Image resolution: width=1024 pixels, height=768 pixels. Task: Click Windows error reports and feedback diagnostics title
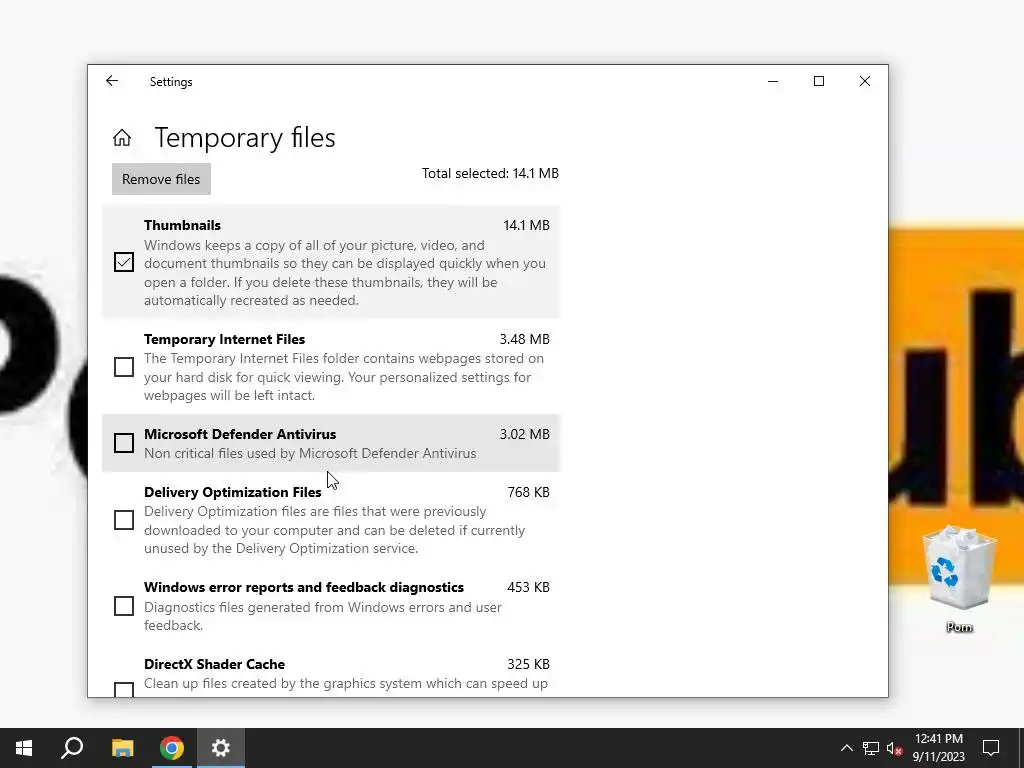[x=304, y=587]
